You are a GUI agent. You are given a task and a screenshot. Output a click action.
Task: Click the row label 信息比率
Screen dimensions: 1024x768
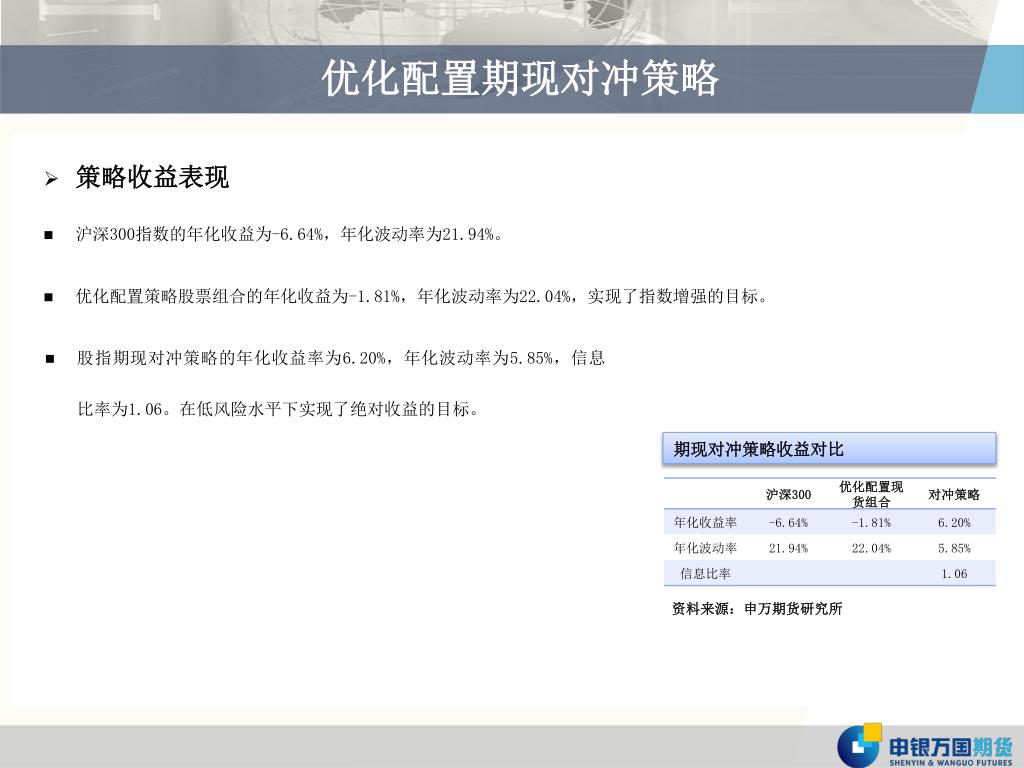click(705, 573)
